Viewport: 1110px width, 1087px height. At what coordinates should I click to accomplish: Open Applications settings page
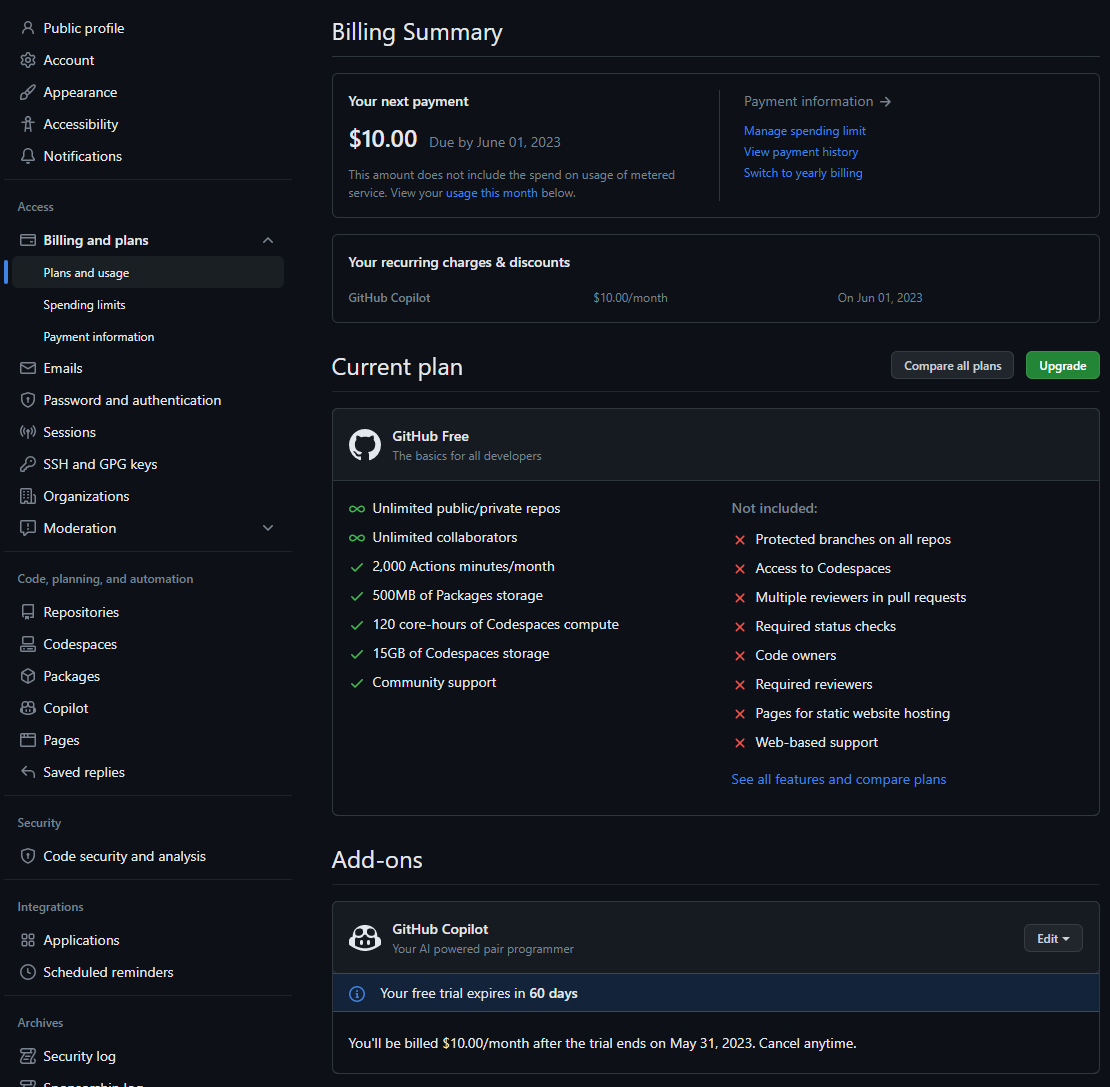(x=81, y=940)
